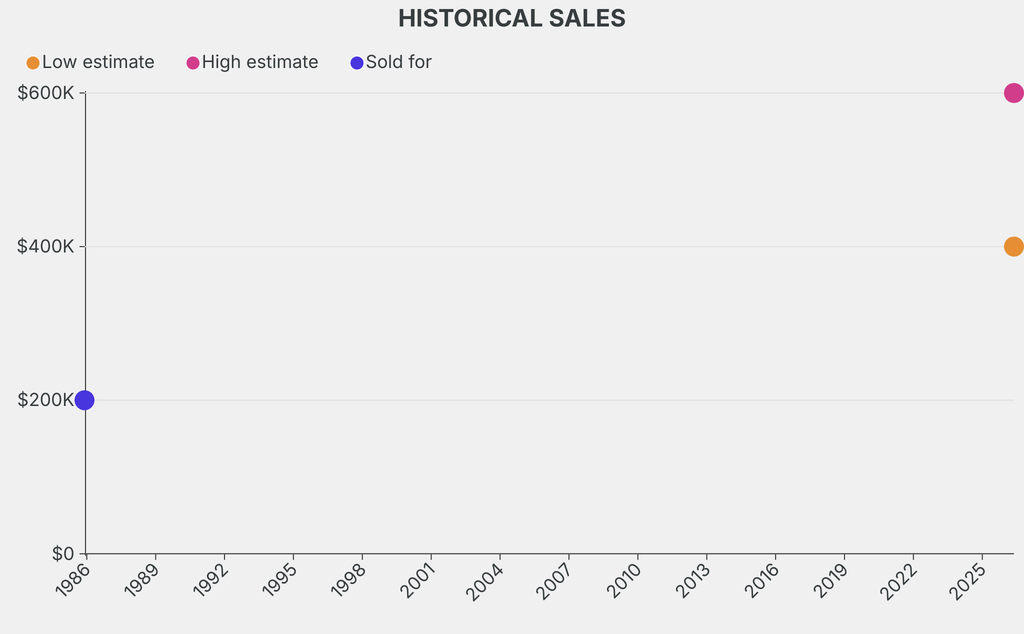
Task: Click the blue Sold for legend dot
Action: coord(357,63)
